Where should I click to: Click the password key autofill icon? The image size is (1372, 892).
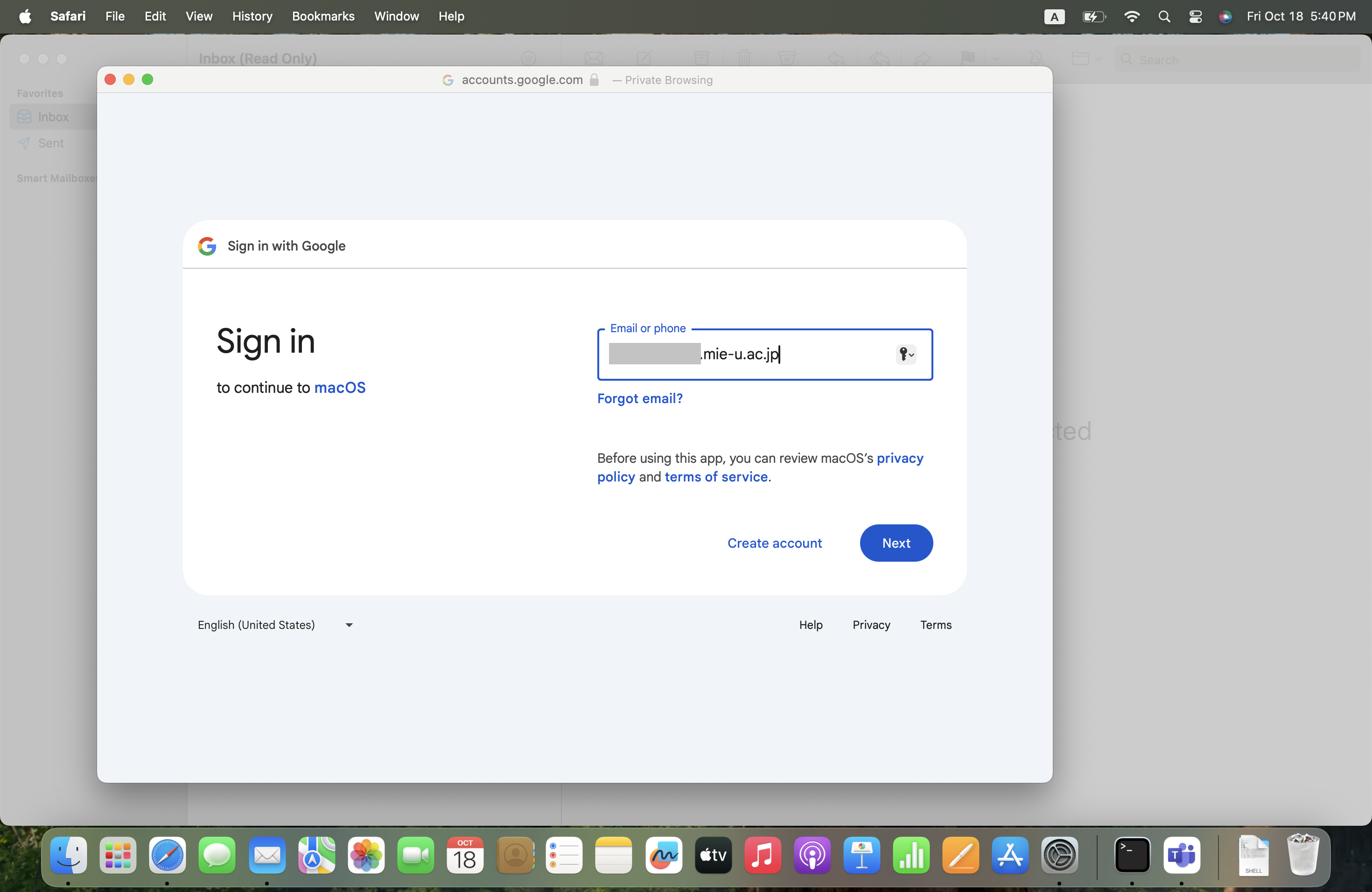(906, 354)
